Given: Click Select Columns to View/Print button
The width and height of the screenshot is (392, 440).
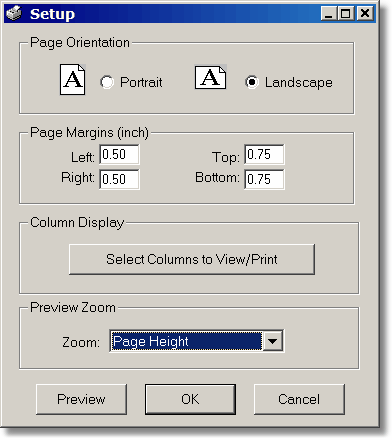Looking at the screenshot, I should pyautogui.click(x=192, y=259).
